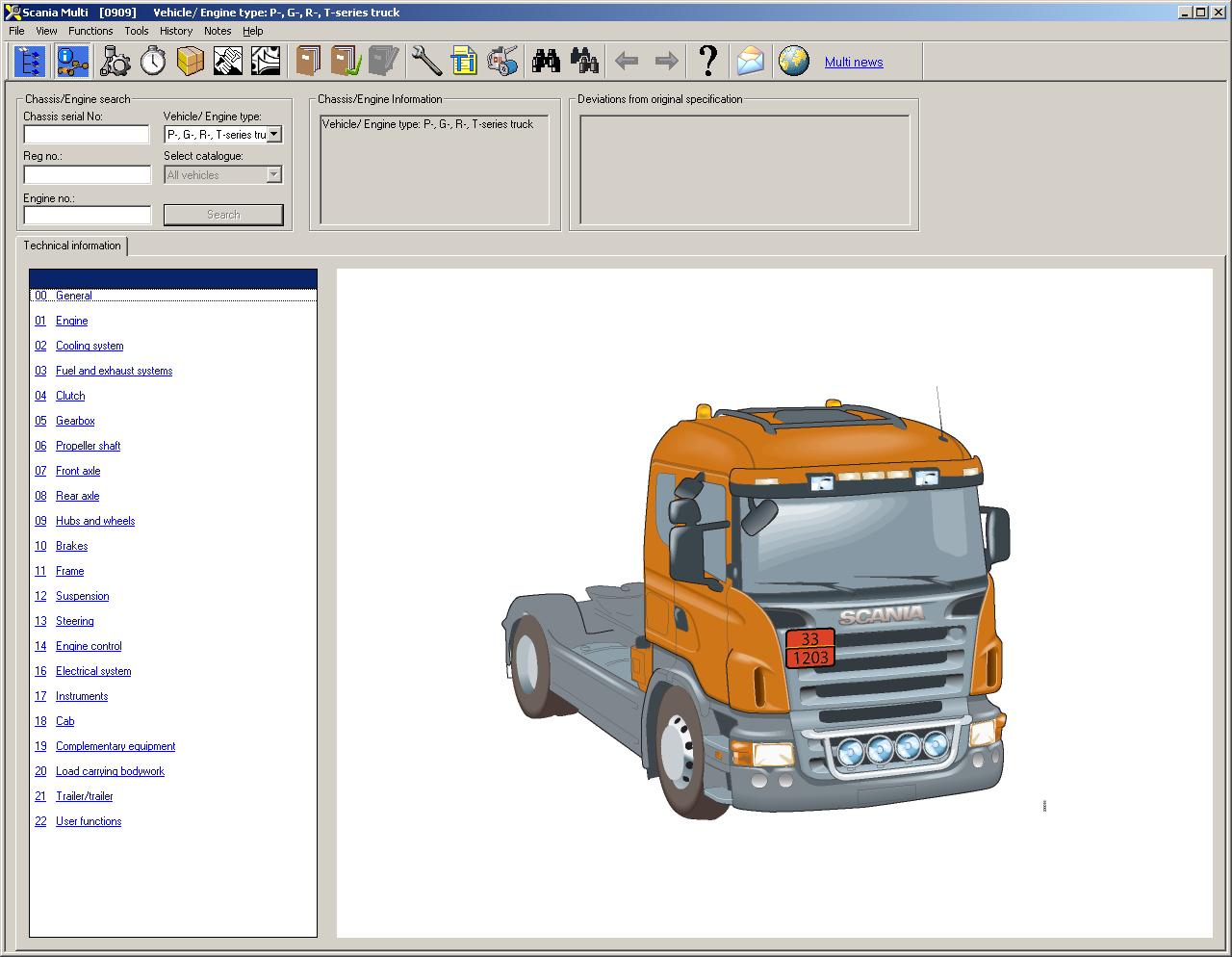Click the plain binoculars search icon

click(x=547, y=61)
